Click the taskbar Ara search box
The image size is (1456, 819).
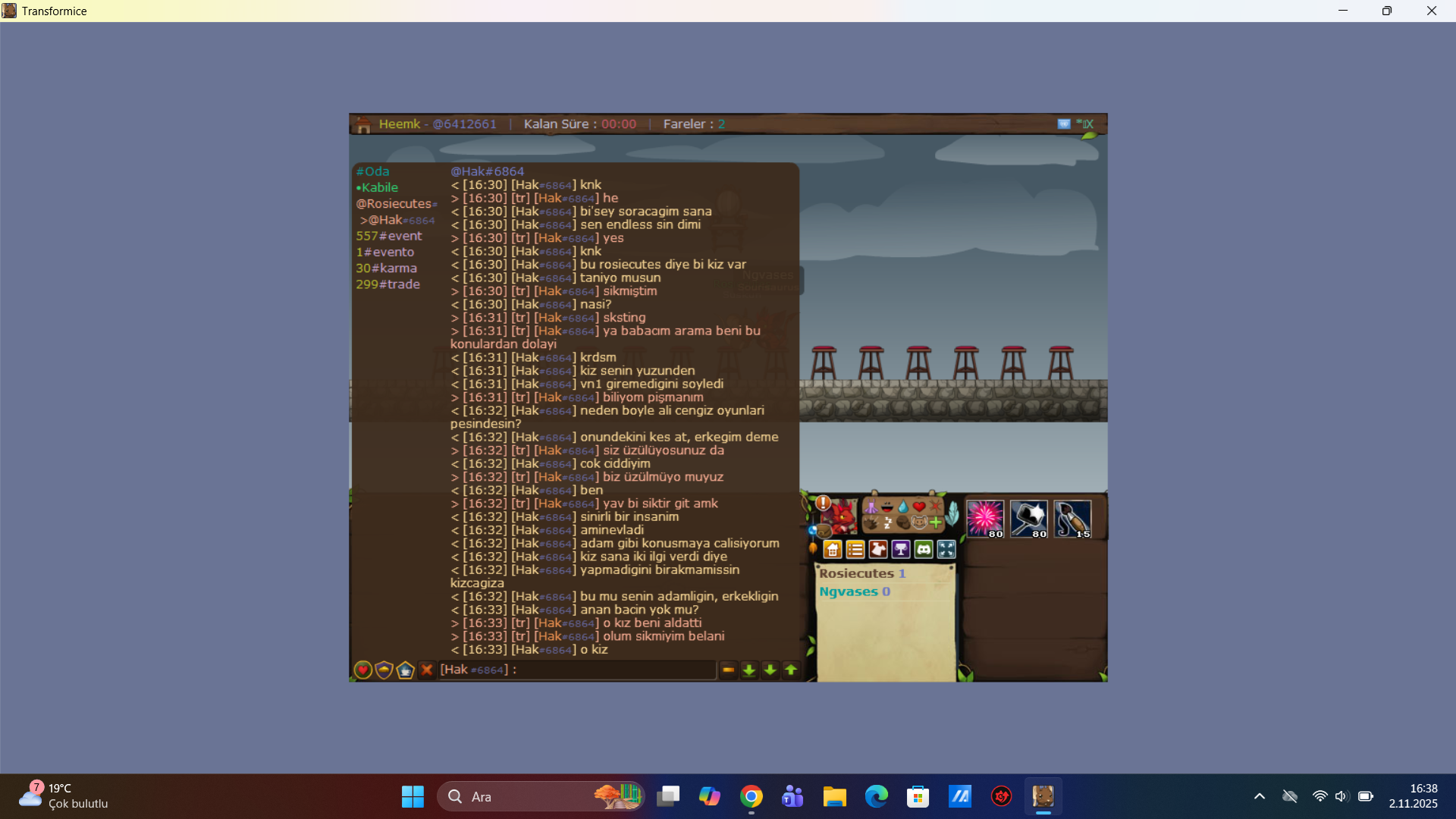pyautogui.click(x=541, y=797)
